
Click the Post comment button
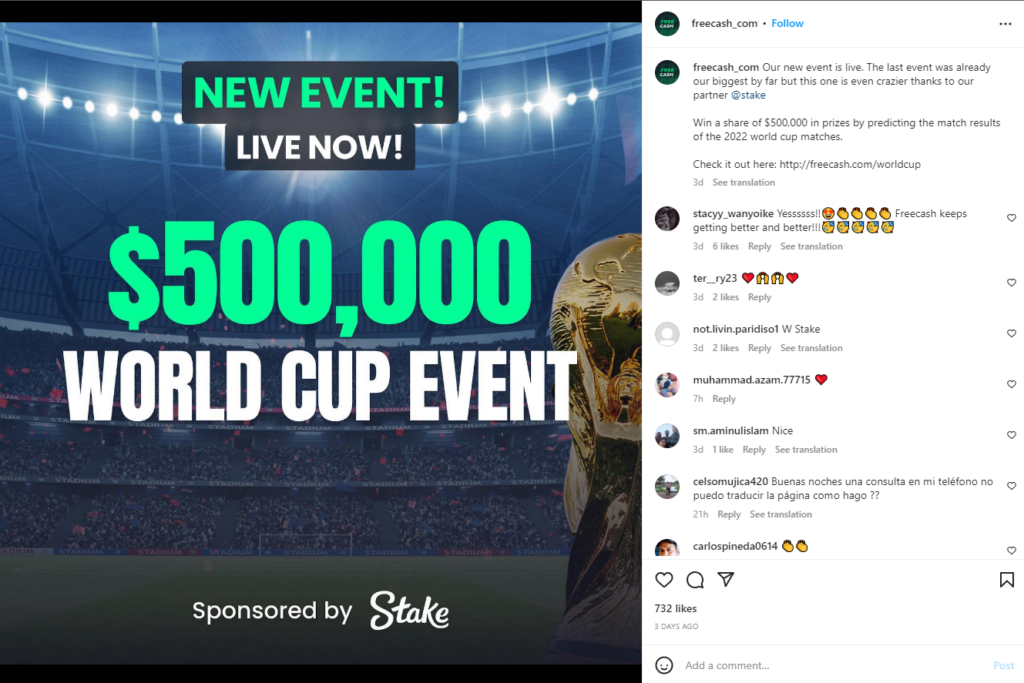[1003, 665]
